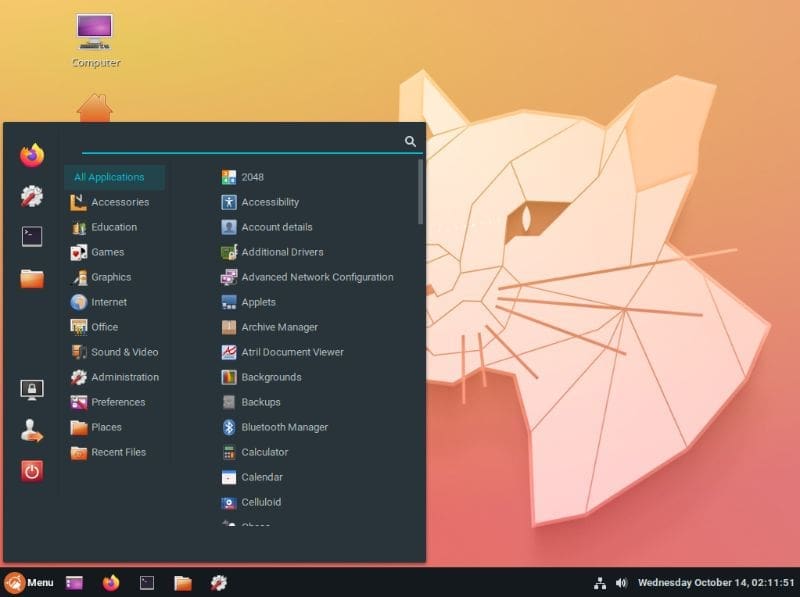The image size is (800, 597).
Task: Open Files folder icon in menu sidebar
Action: (32, 278)
